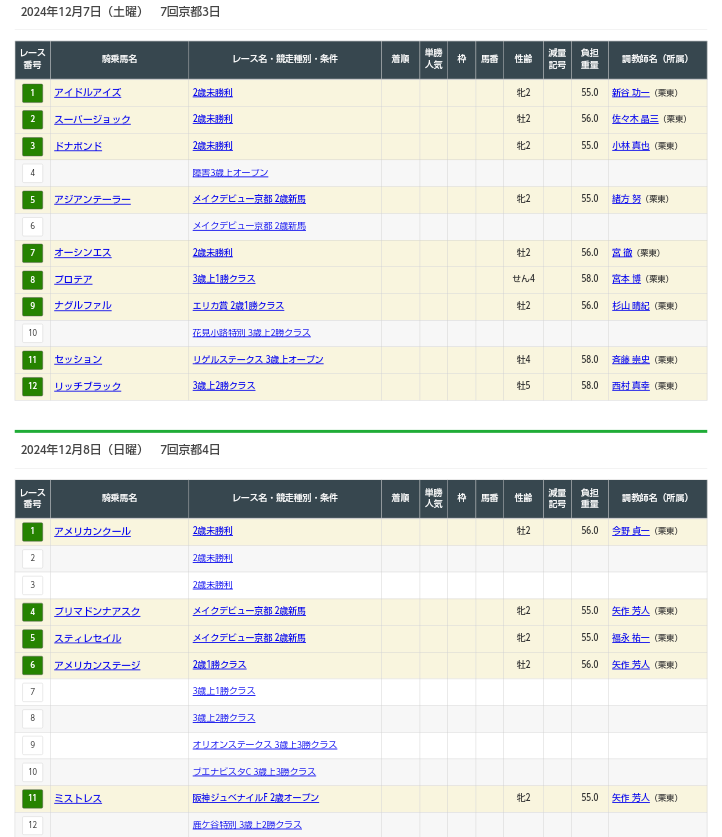The height and width of the screenshot is (837, 722).
Task: Open リッチブラック horse link
Action: pos(88,386)
